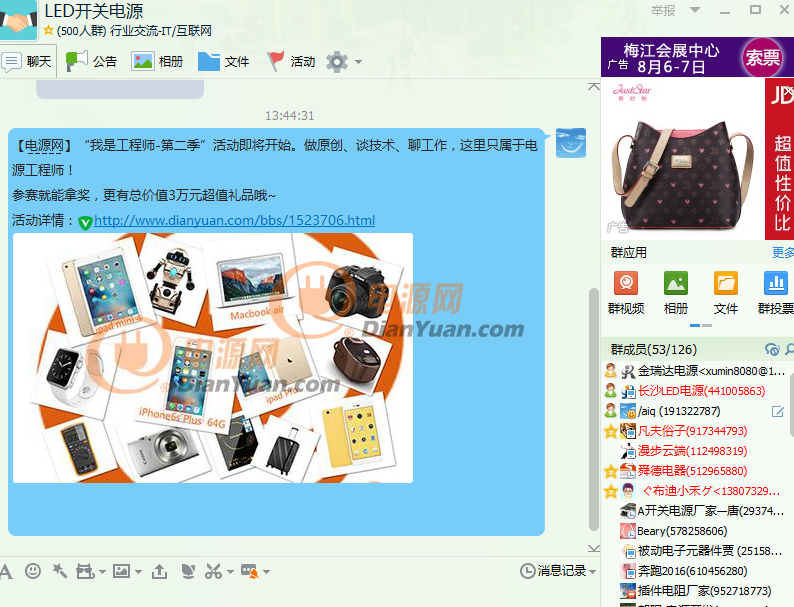Select member 金瑞达电源
Screen dimensions: 794x607
coord(695,371)
